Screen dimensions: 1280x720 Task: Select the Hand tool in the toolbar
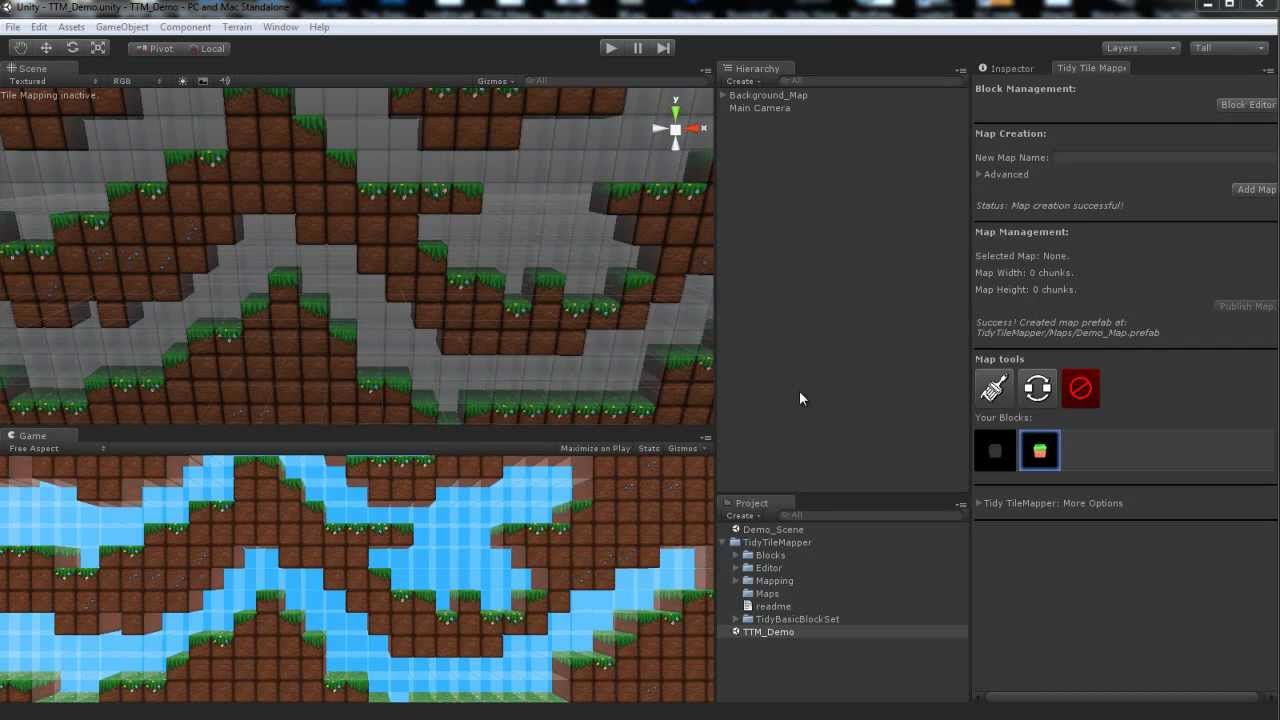point(21,48)
